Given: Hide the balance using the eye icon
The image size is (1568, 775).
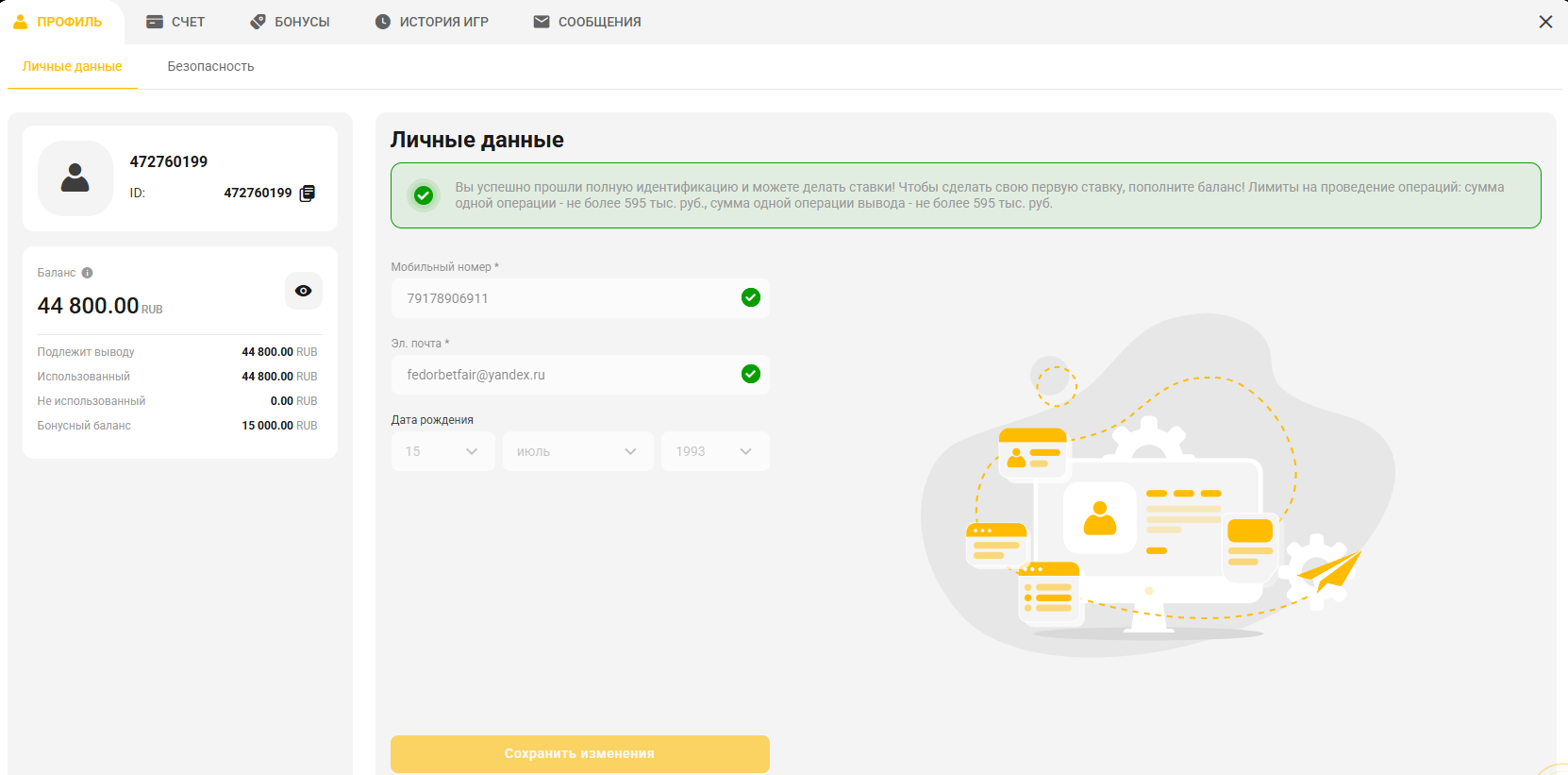Looking at the screenshot, I should pos(303,291).
